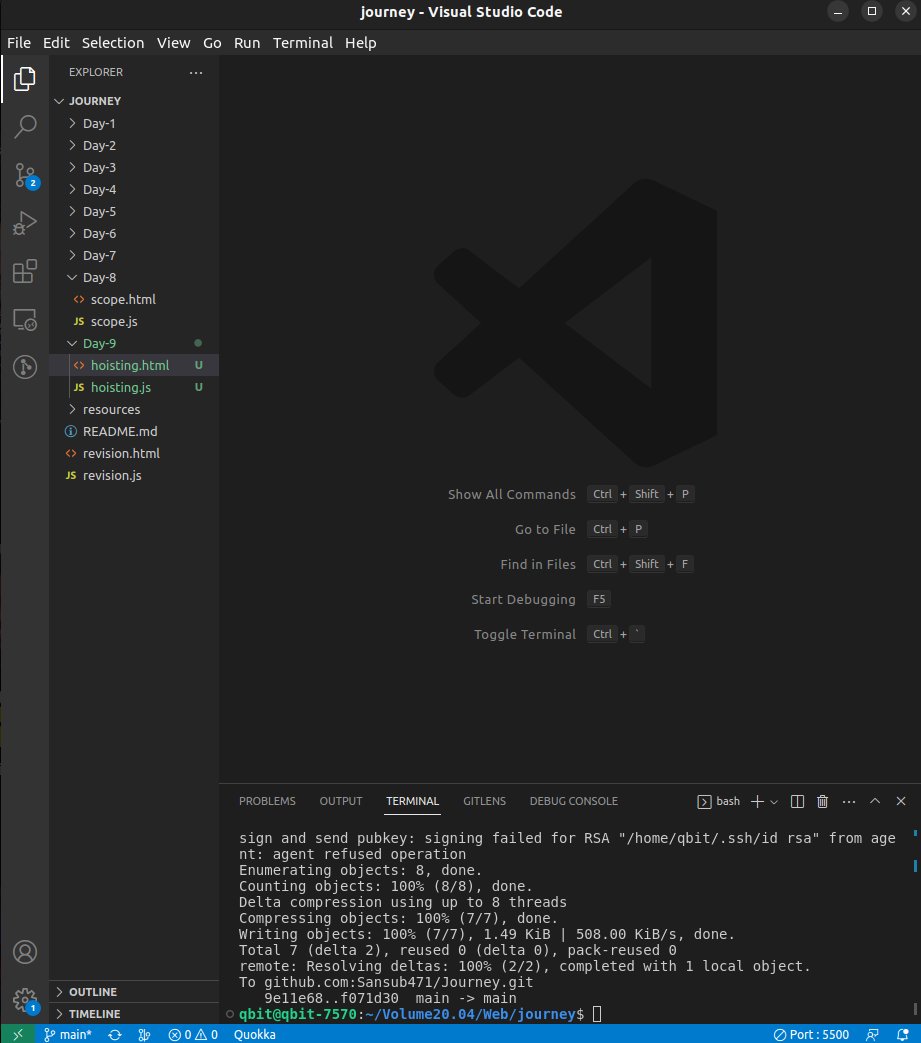Split the terminal panel

pyautogui.click(x=797, y=802)
